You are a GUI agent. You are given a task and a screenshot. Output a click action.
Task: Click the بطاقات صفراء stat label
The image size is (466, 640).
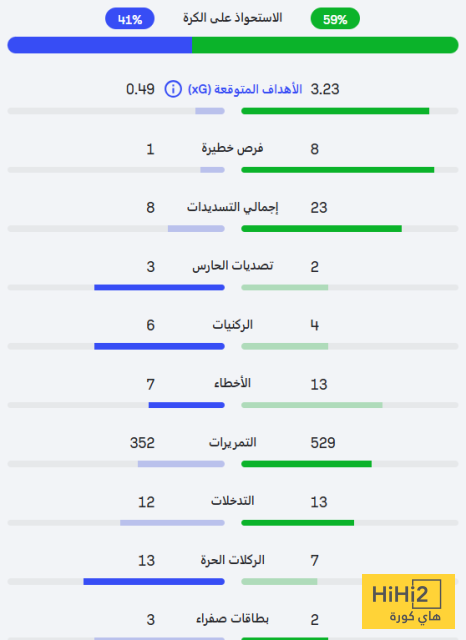coord(233,619)
